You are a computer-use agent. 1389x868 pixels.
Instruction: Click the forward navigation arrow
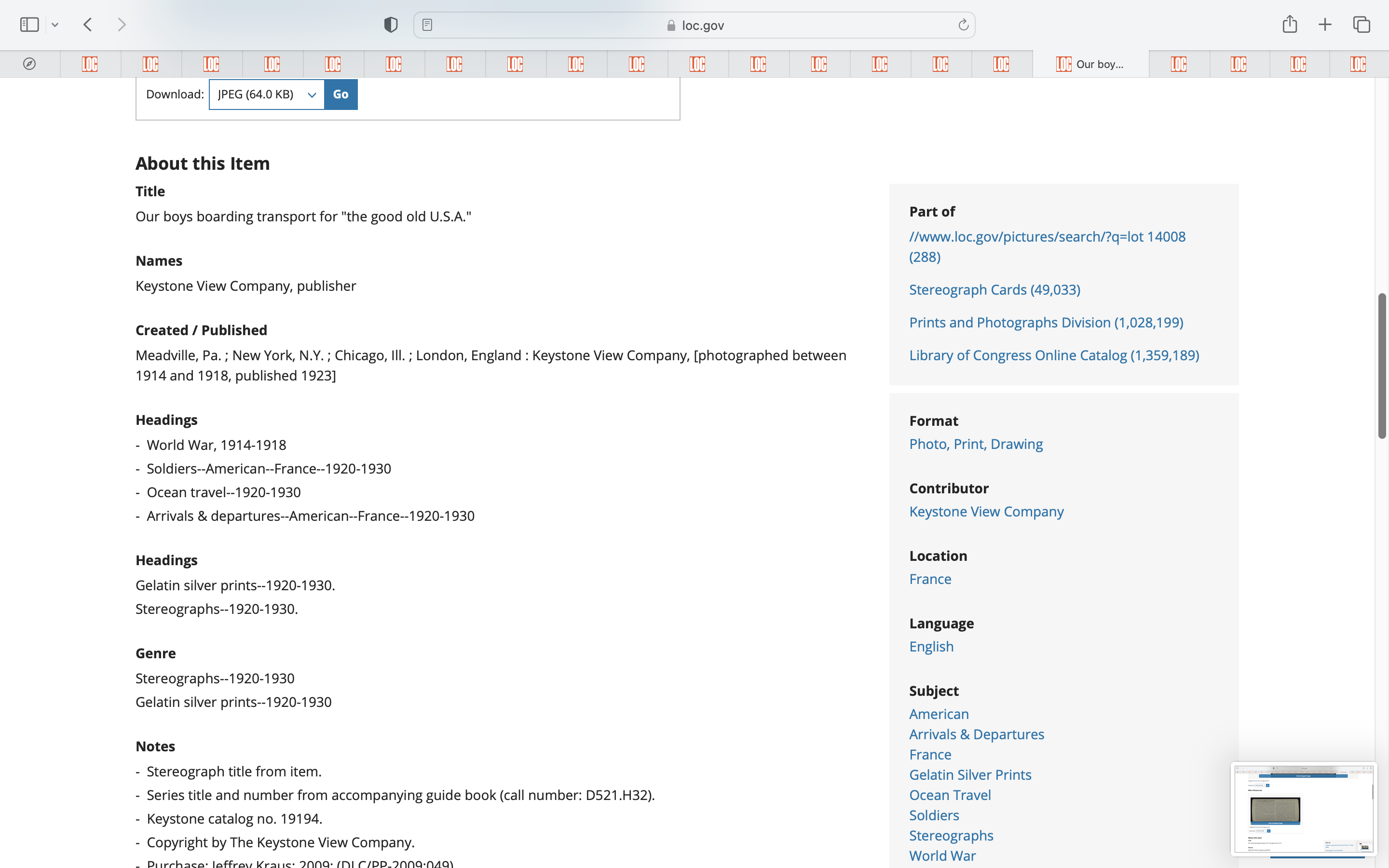121,25
